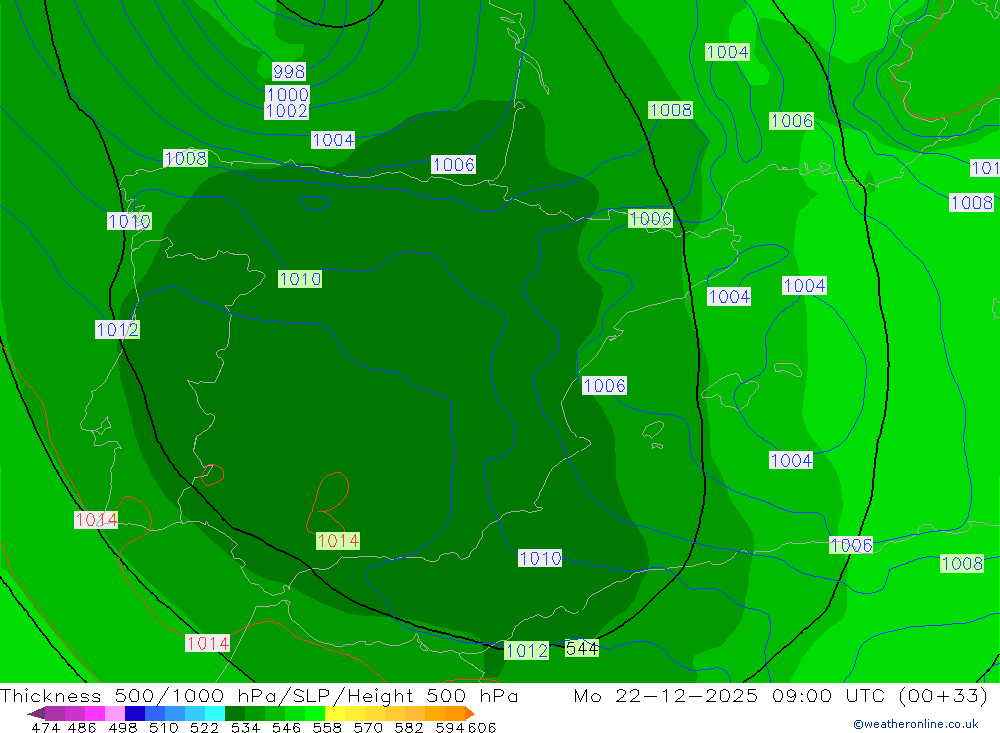Select the bright yellow legend swatch

click(335, 713)
